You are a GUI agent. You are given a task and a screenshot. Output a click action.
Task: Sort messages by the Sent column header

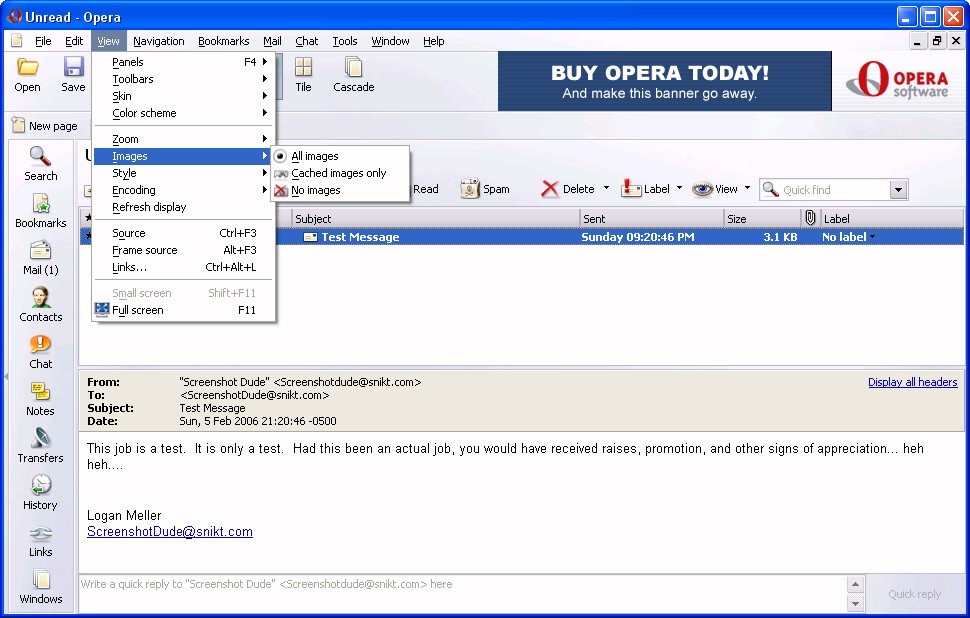coord(650,218)
